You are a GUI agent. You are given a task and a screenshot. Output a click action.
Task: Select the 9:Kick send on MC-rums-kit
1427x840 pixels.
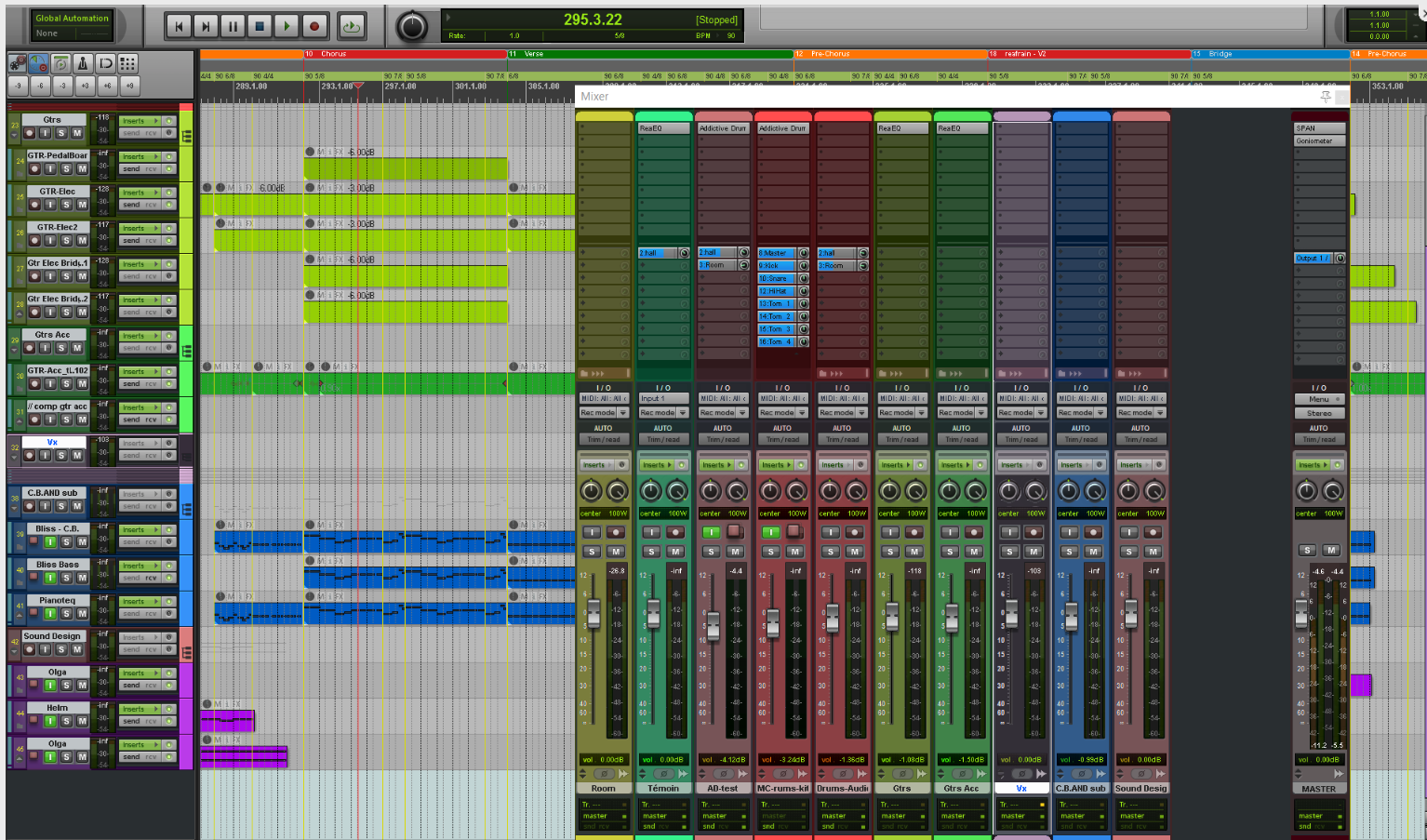pos(777,265)
